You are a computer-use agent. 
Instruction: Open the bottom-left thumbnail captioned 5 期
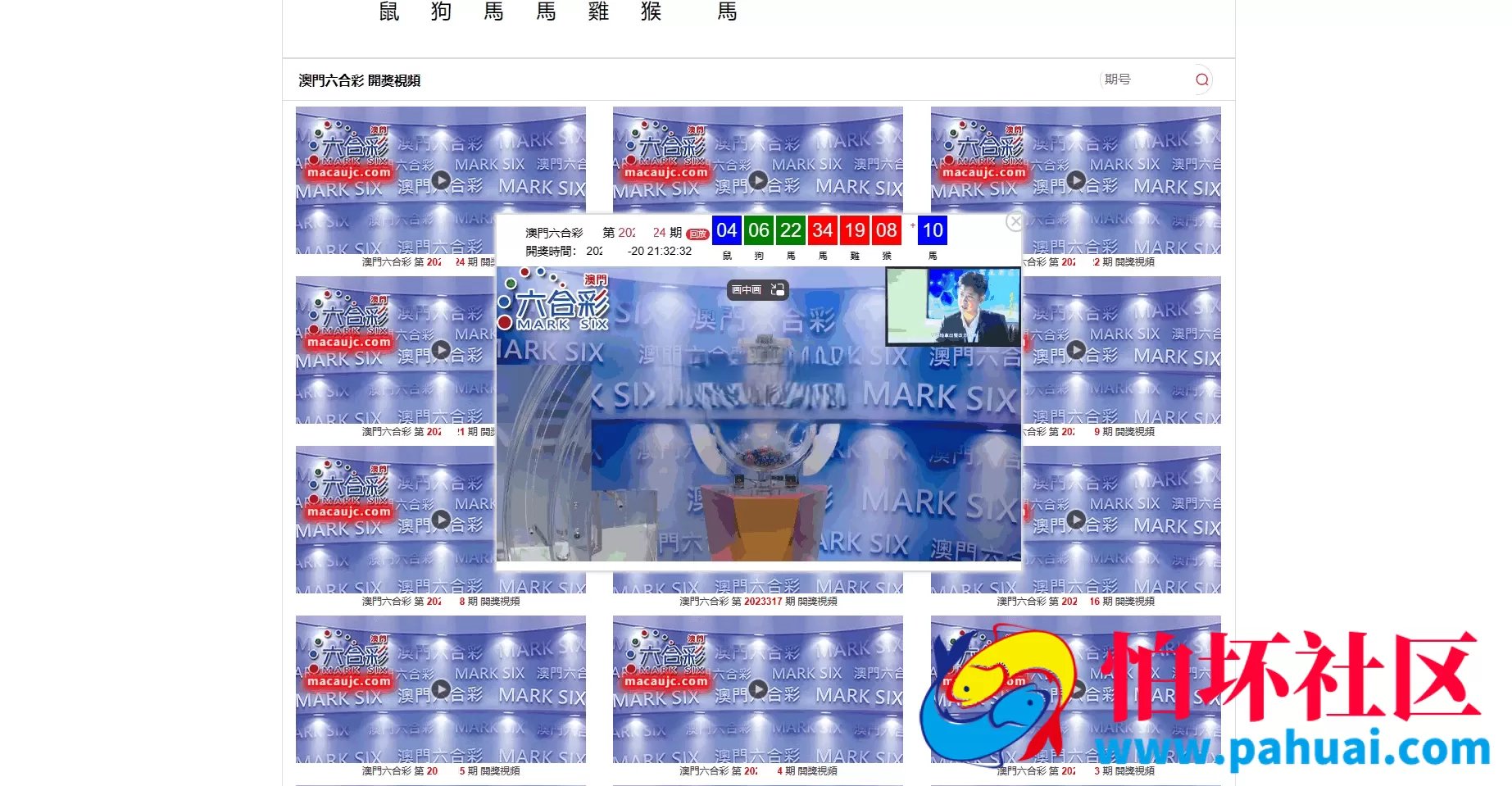click(x=441, y=689)
